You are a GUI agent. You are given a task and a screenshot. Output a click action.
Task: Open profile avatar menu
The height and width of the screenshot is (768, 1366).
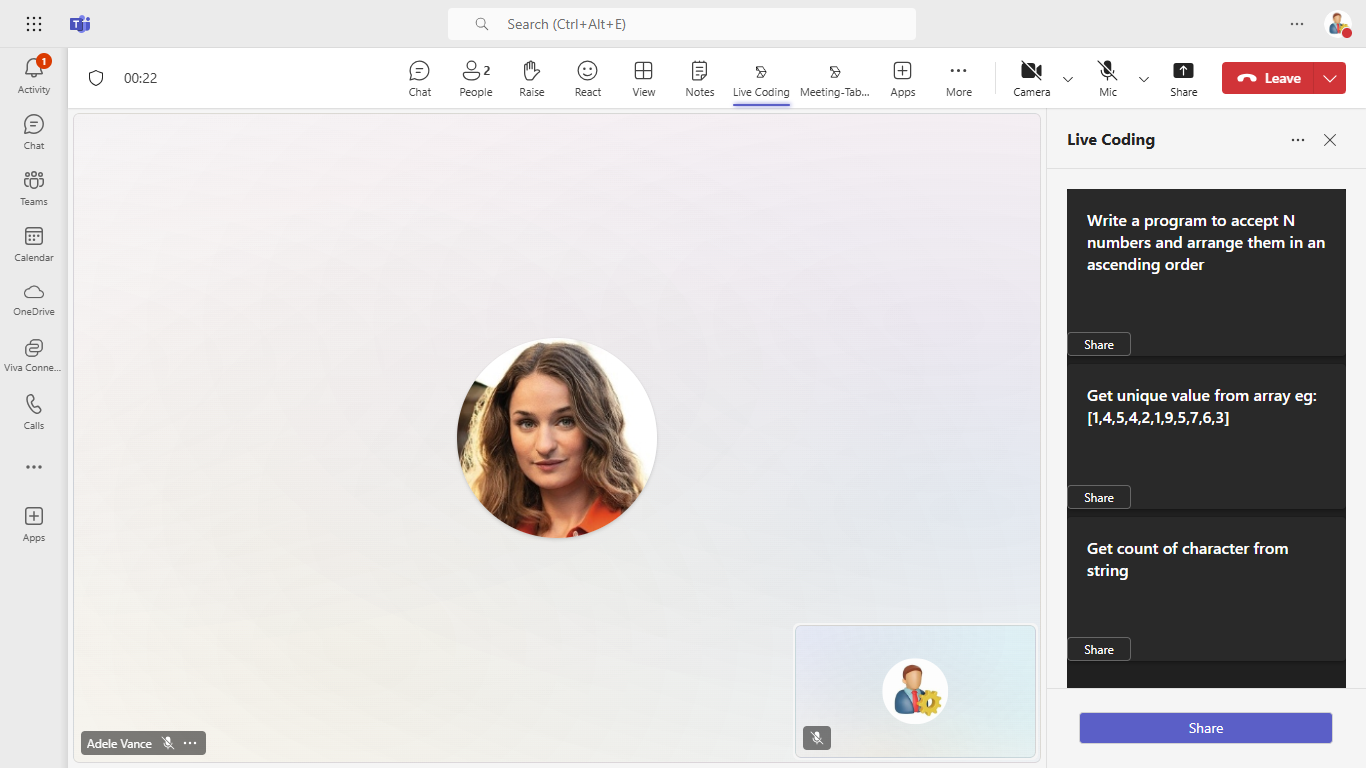1338,24
